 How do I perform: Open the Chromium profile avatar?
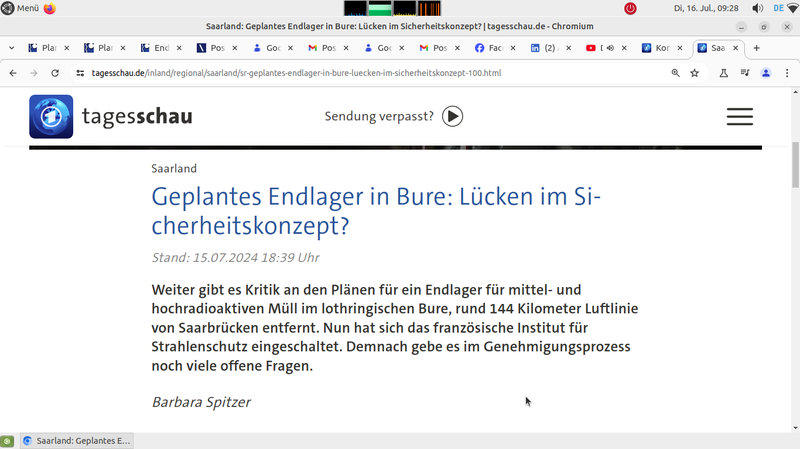coord(766,73)
